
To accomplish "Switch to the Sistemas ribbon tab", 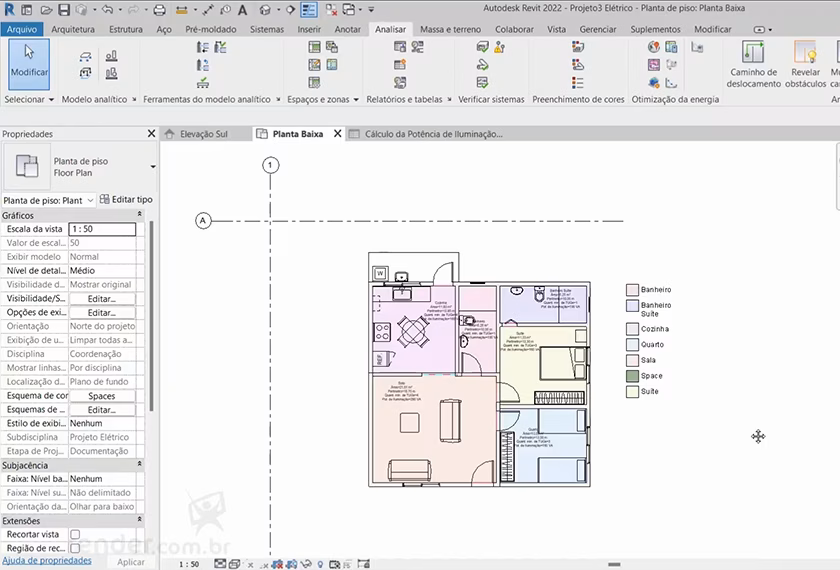I will point(267,29).
